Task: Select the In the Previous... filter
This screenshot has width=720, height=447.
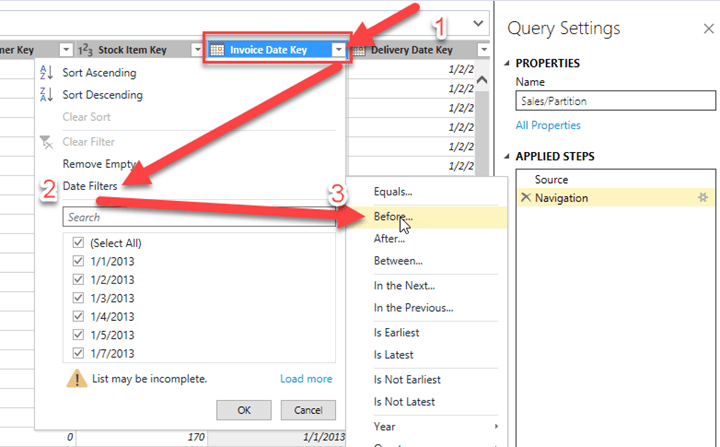Action: 413,307
